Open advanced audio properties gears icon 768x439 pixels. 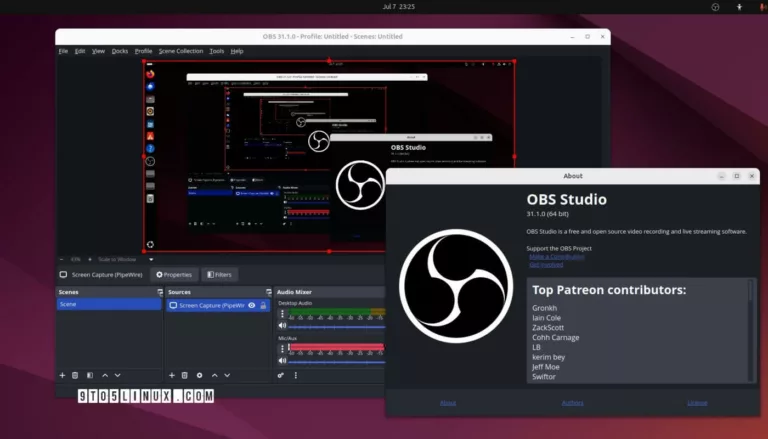pos(281,375)
